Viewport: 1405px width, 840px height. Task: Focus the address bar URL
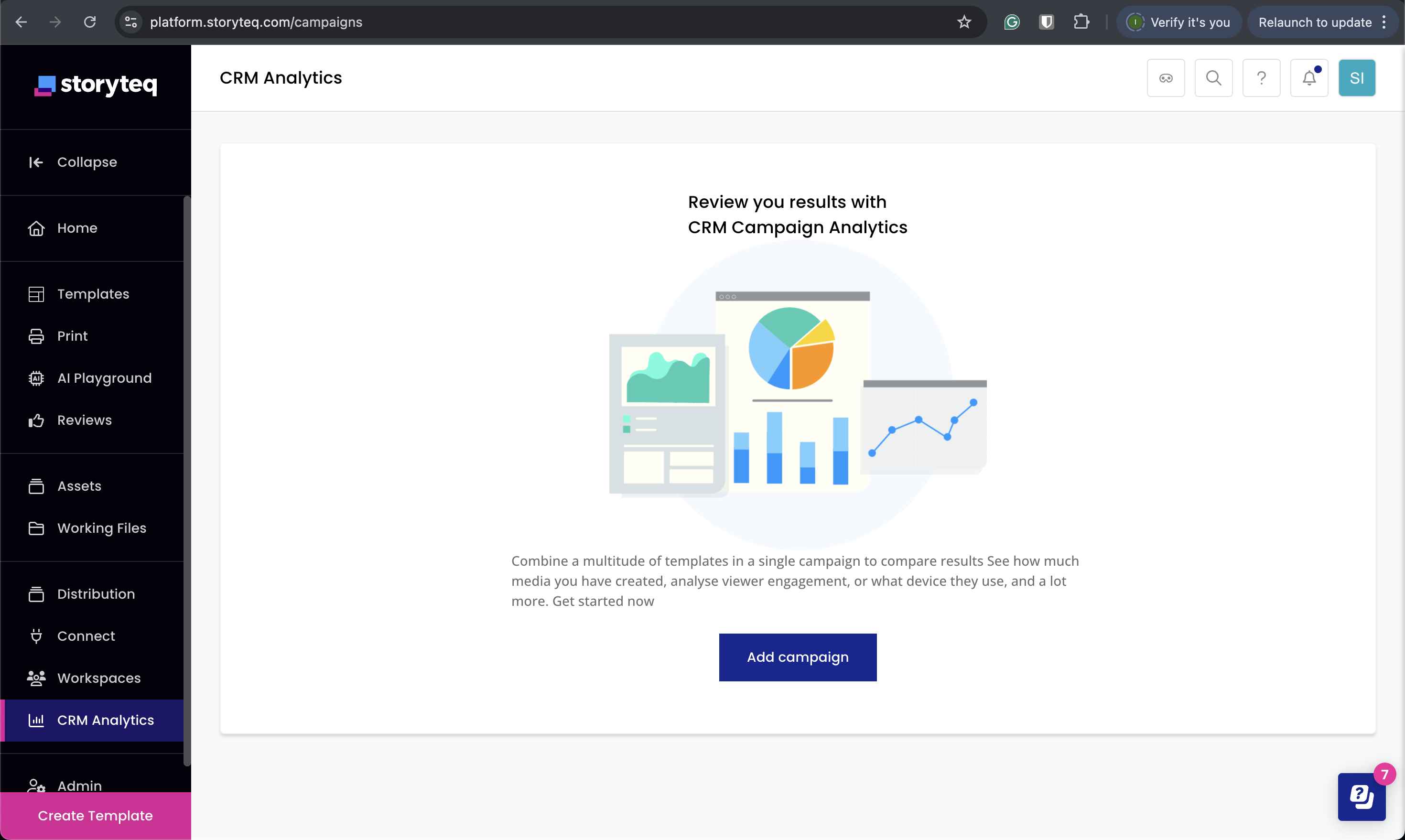(x=256, y=22)
